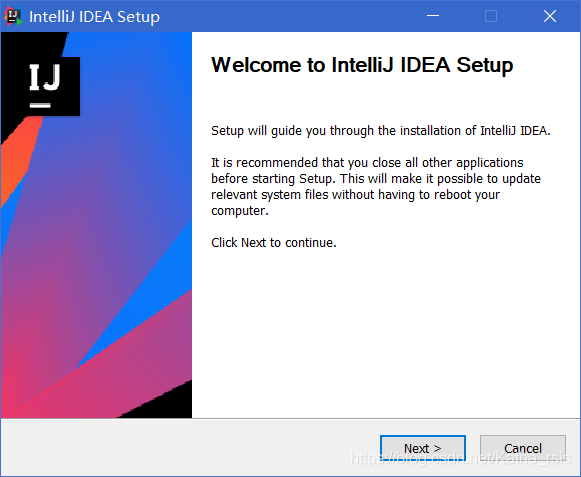Click the 'It is recommended' paragraph
Viewport: 581px width, 477px height.
pyautogui.click(x=376, y=186)
